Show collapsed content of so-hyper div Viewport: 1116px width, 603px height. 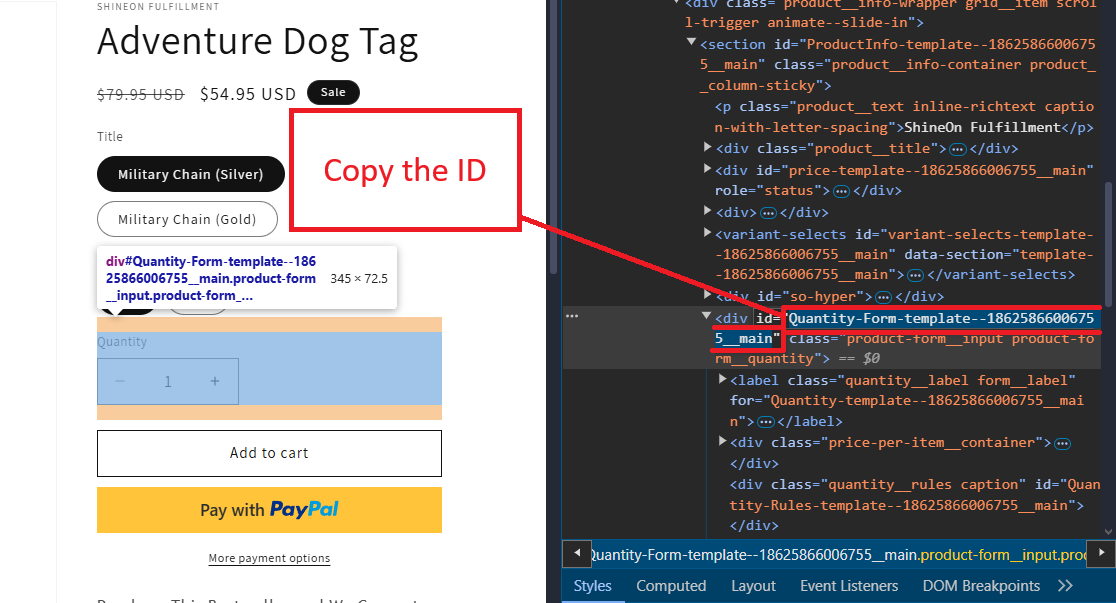pyautogui.click(x=883, y=297)
